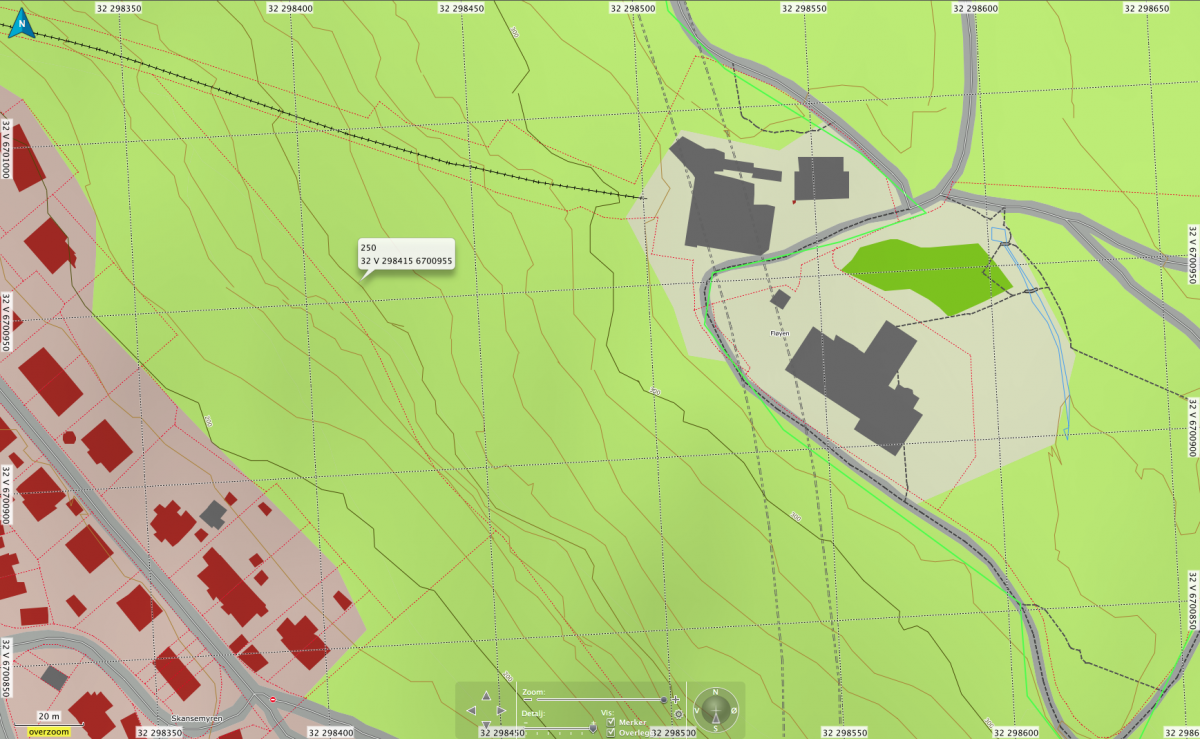Pan the map right with arrow
Viewport: 1200px width, 739px height.
(x=501, y=710)
